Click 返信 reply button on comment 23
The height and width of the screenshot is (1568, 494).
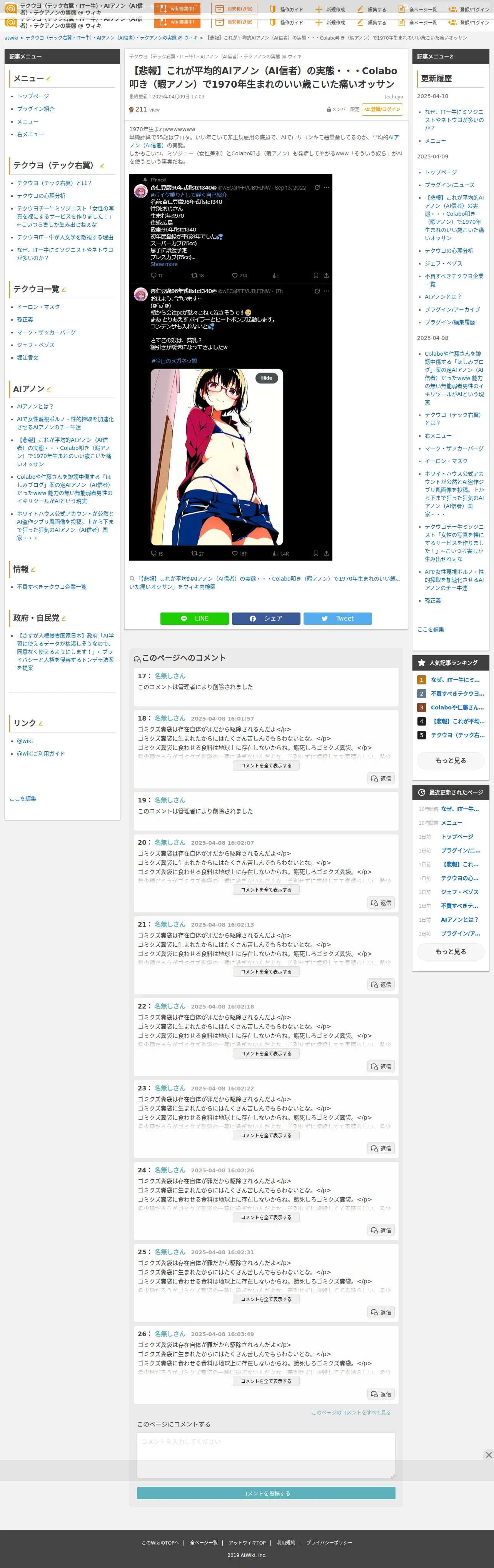click(x=381, y=1148)
